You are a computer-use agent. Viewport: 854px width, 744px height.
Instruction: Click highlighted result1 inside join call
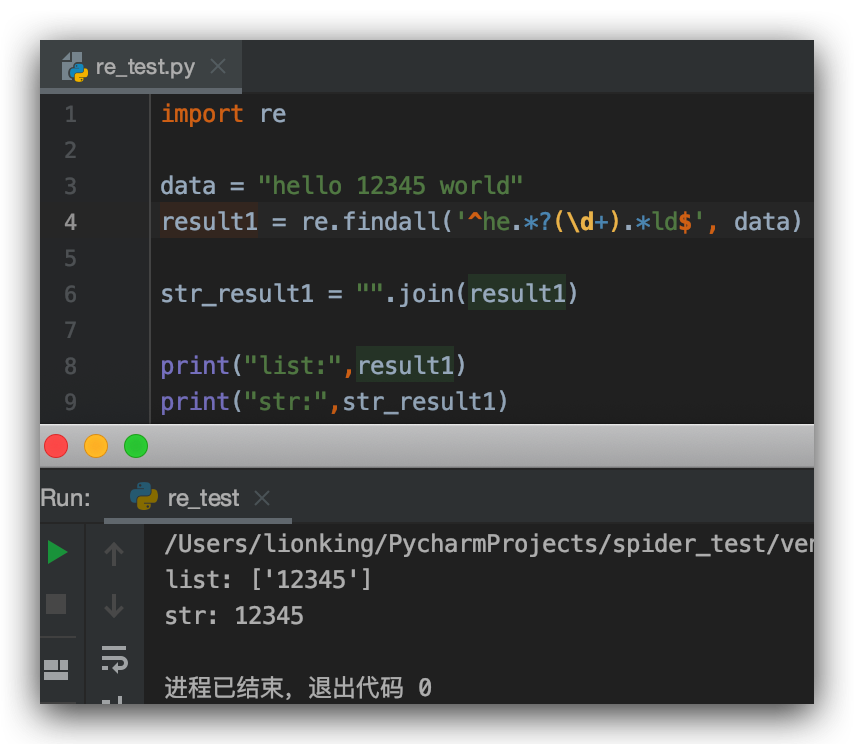click(517, 294)
